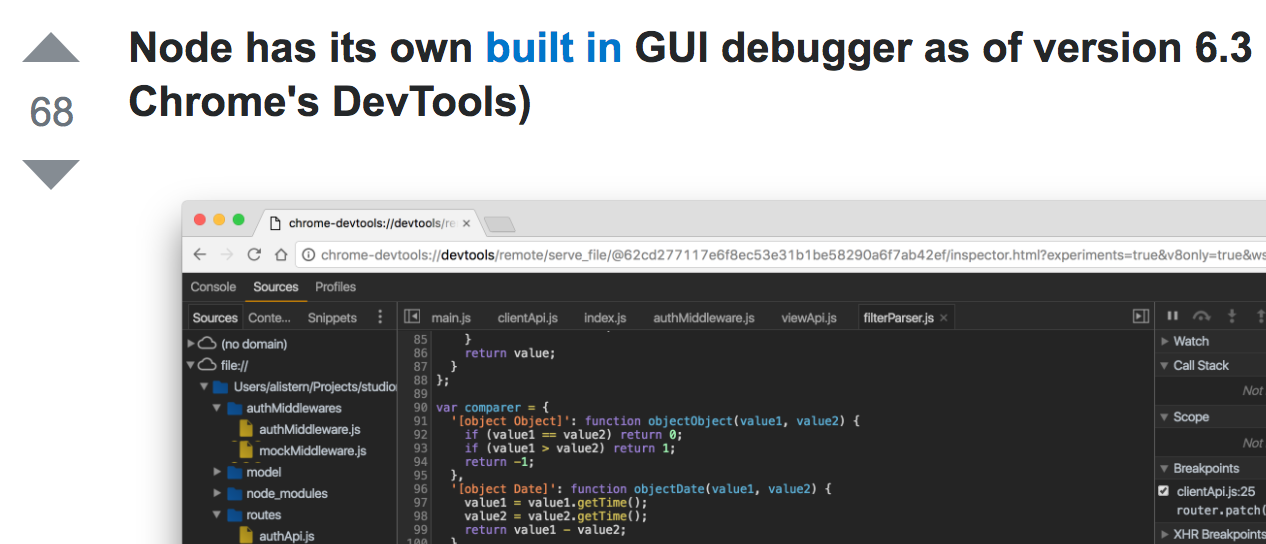The width and height of the screenshot is (1266, 544).
Task: Click the node_modules folder icon
Action: (234, 493)
